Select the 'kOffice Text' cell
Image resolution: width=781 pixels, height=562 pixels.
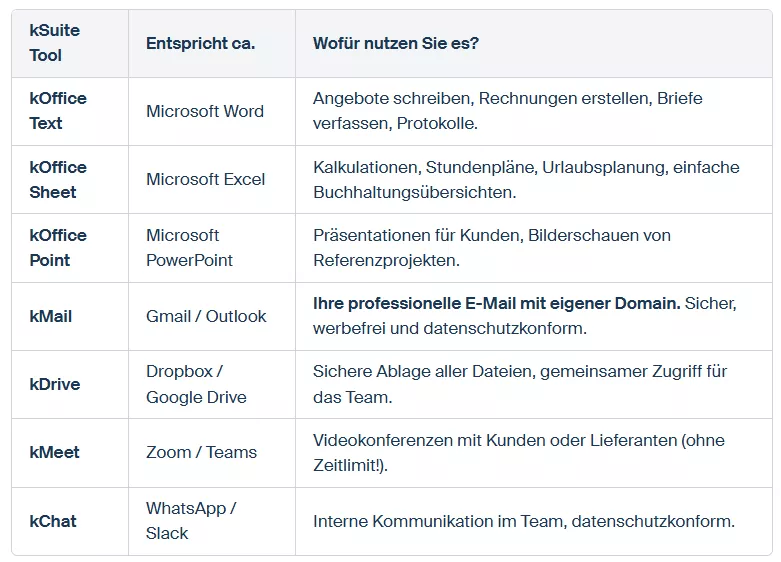(x=70, y=111)
